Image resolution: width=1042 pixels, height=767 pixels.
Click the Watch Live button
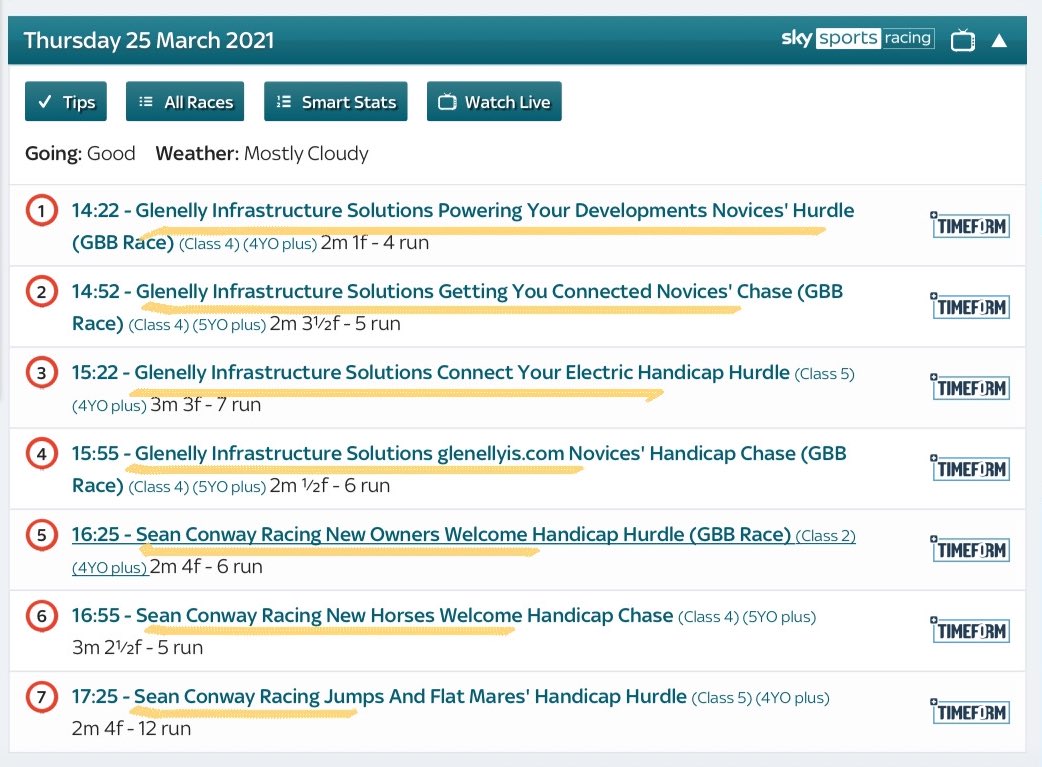(494, 102)
